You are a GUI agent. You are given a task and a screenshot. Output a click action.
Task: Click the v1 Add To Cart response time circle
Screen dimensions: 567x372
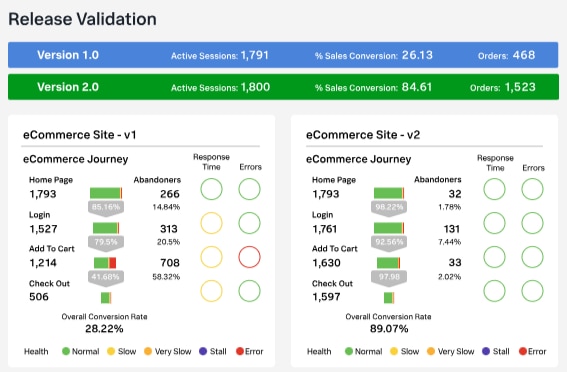(x=212, y=257)
